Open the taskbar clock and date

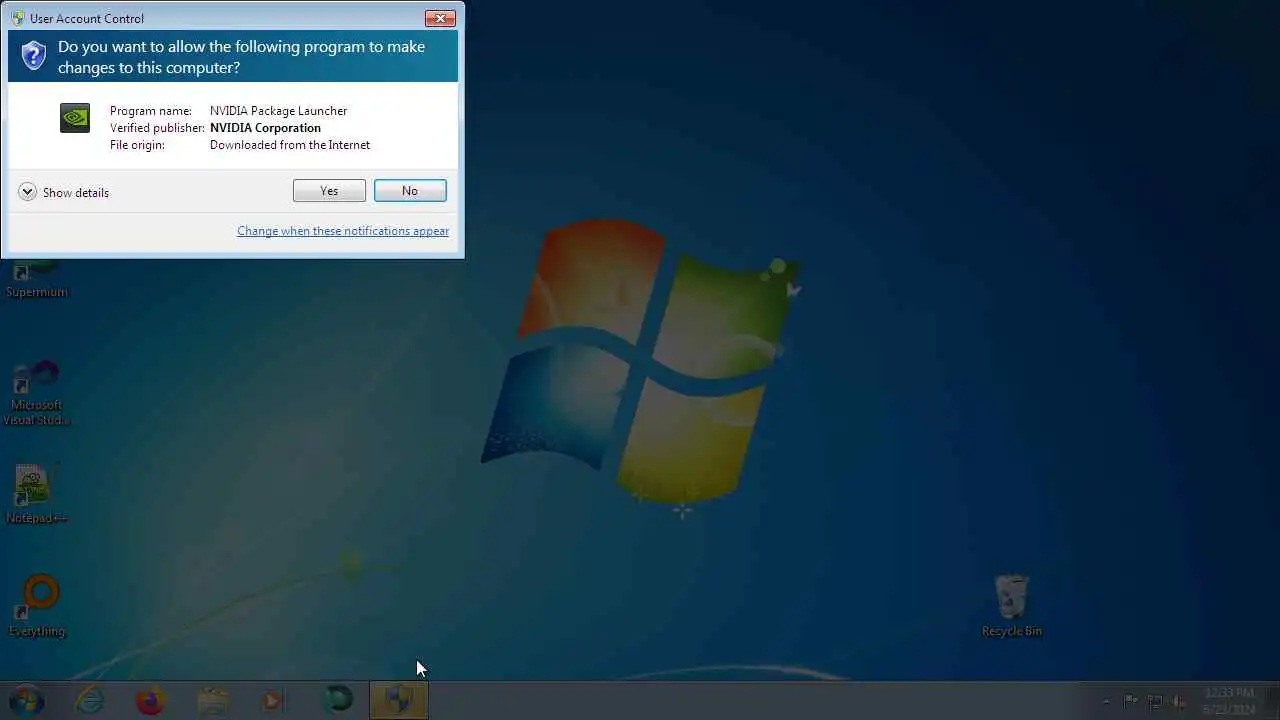pos(1229,700)
